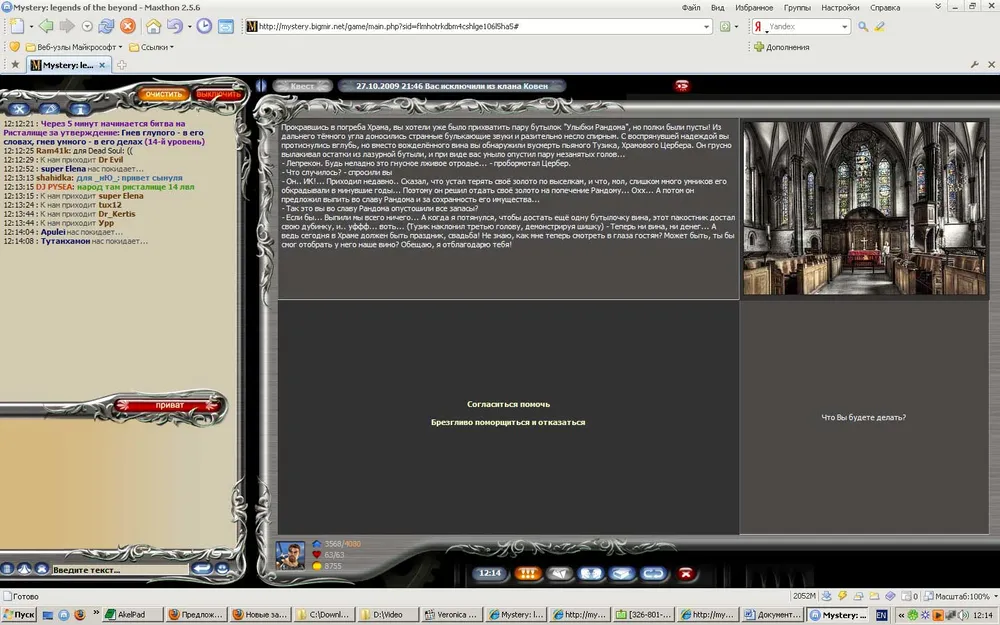The width and height of the screenshot is (1000, 625).
Task: Expand the address bar URL dropdown
Action: coord(706,27)
